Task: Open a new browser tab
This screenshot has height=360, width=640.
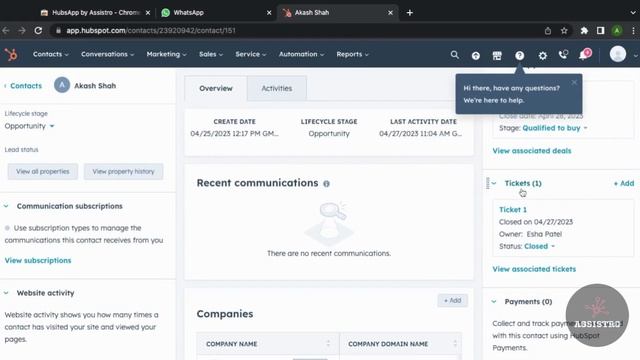Action: [x=409, y=13]
